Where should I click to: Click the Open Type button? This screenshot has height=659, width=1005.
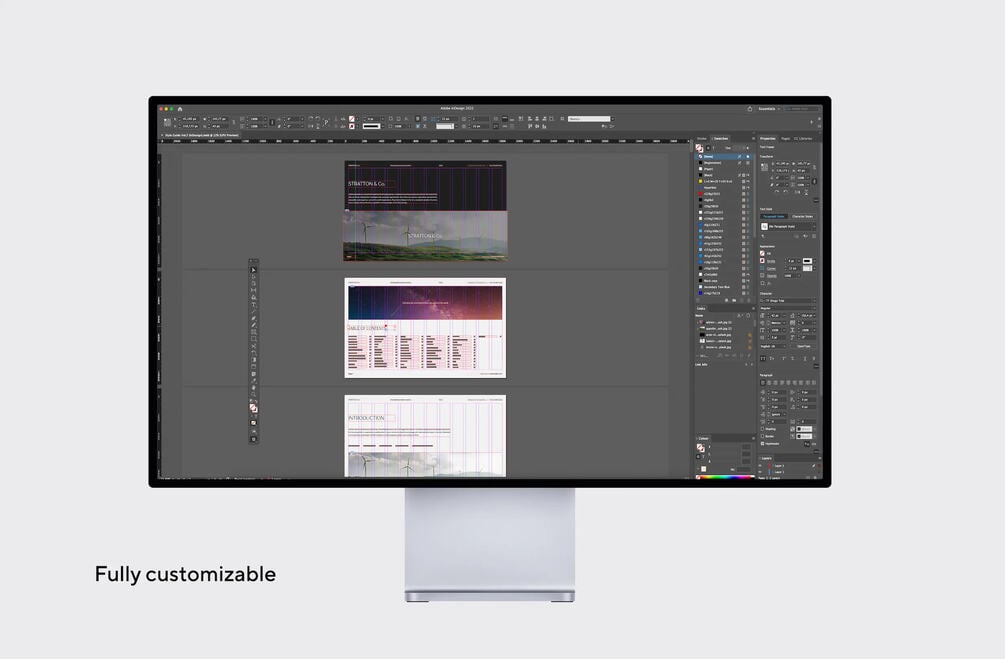click(x=804, y=346)
